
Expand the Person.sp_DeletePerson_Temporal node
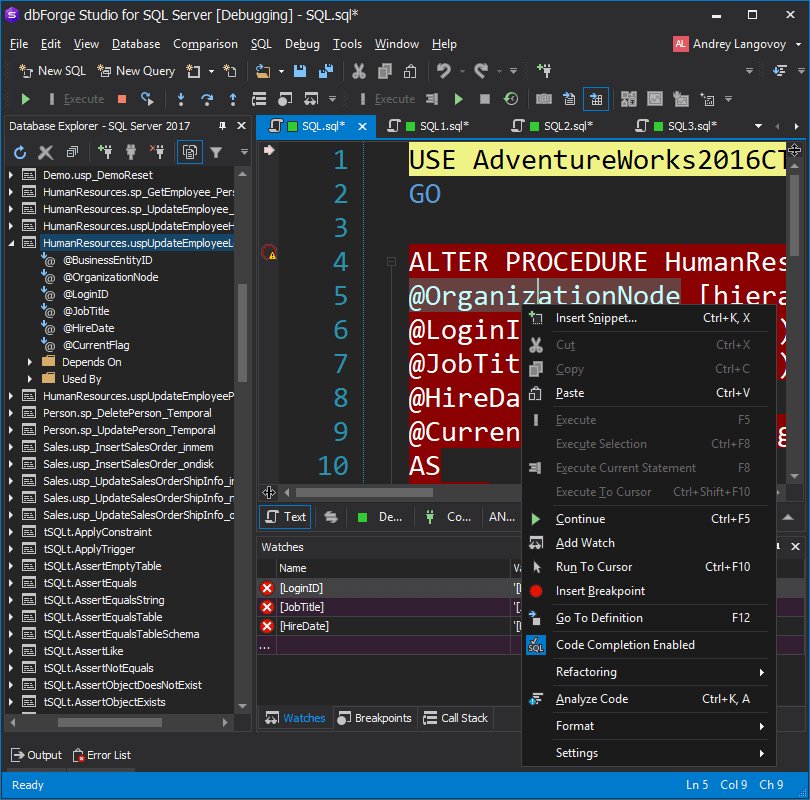click(x=11, y=413)
